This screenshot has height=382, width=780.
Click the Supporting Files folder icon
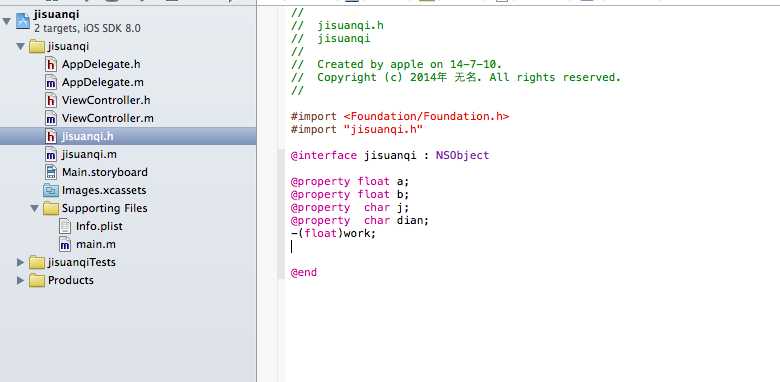click(51, 208)
